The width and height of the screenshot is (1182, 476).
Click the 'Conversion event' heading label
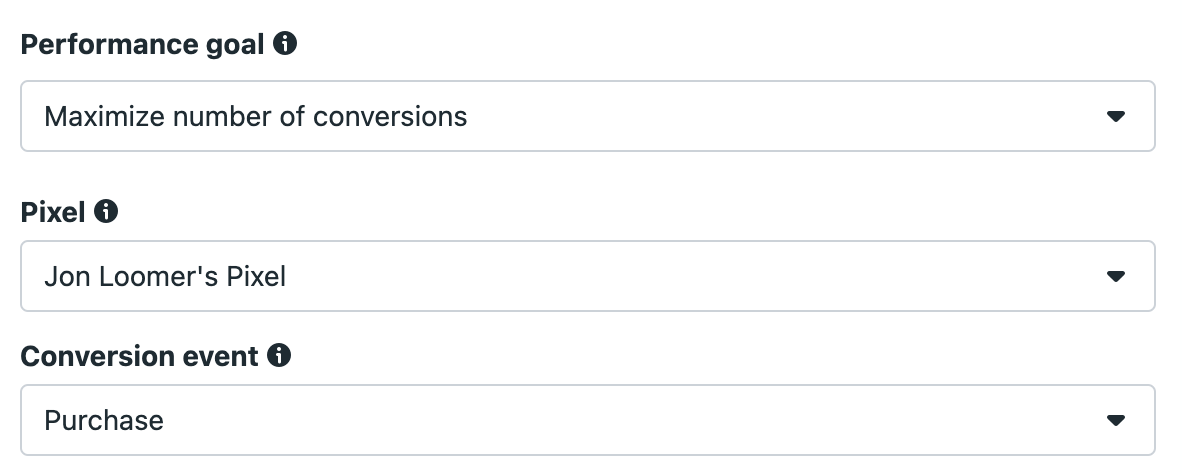[x=139, y=356]
